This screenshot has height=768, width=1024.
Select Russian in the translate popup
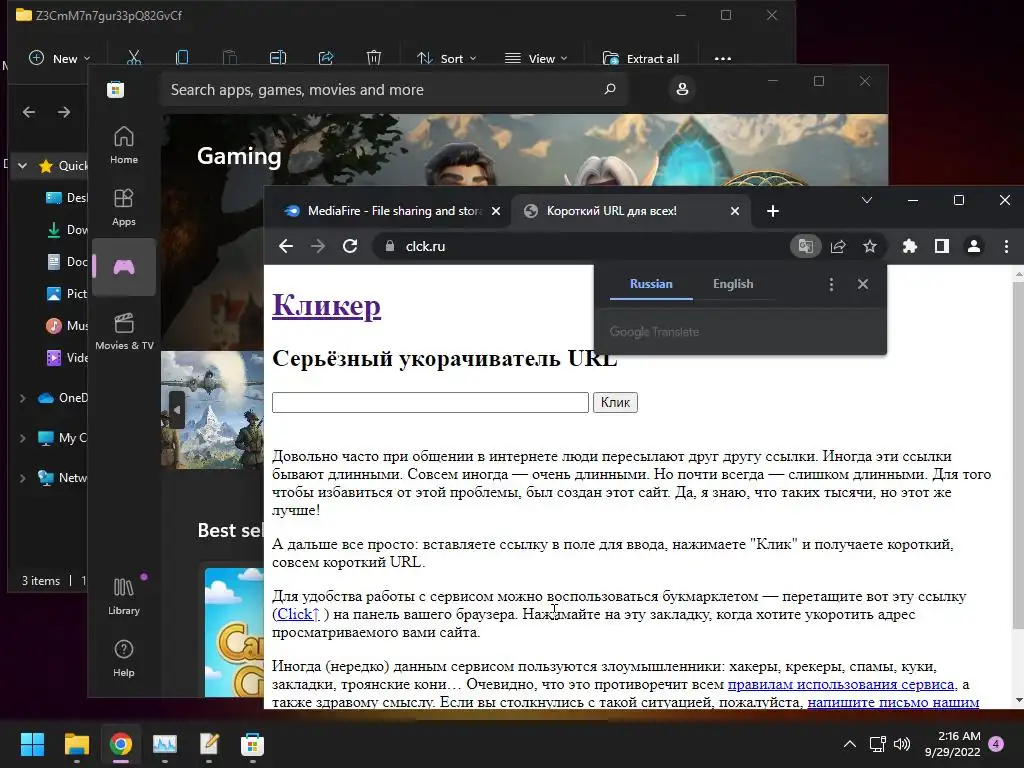click(x=651, y=284)
